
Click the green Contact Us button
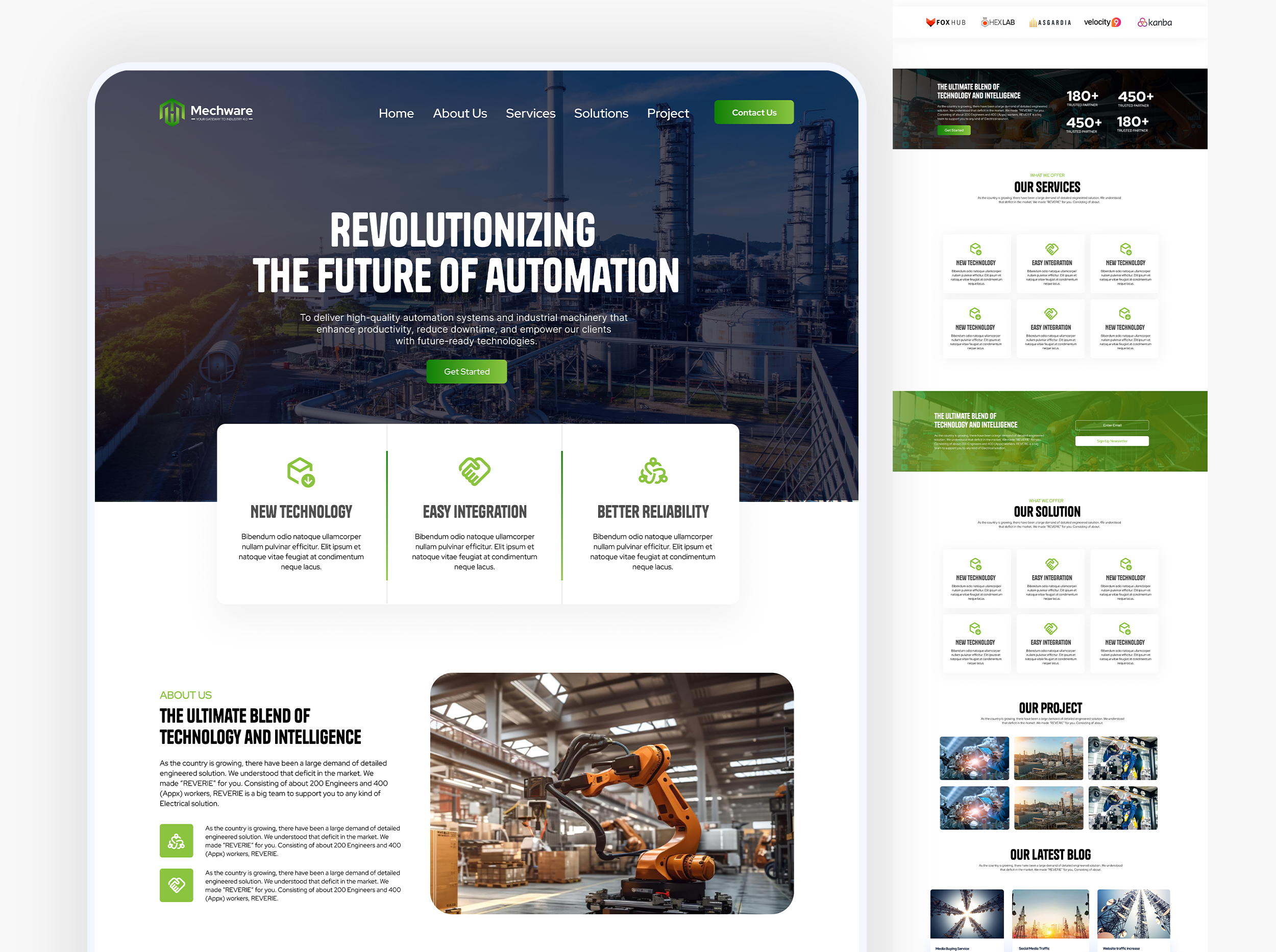(x=754, y=112)
